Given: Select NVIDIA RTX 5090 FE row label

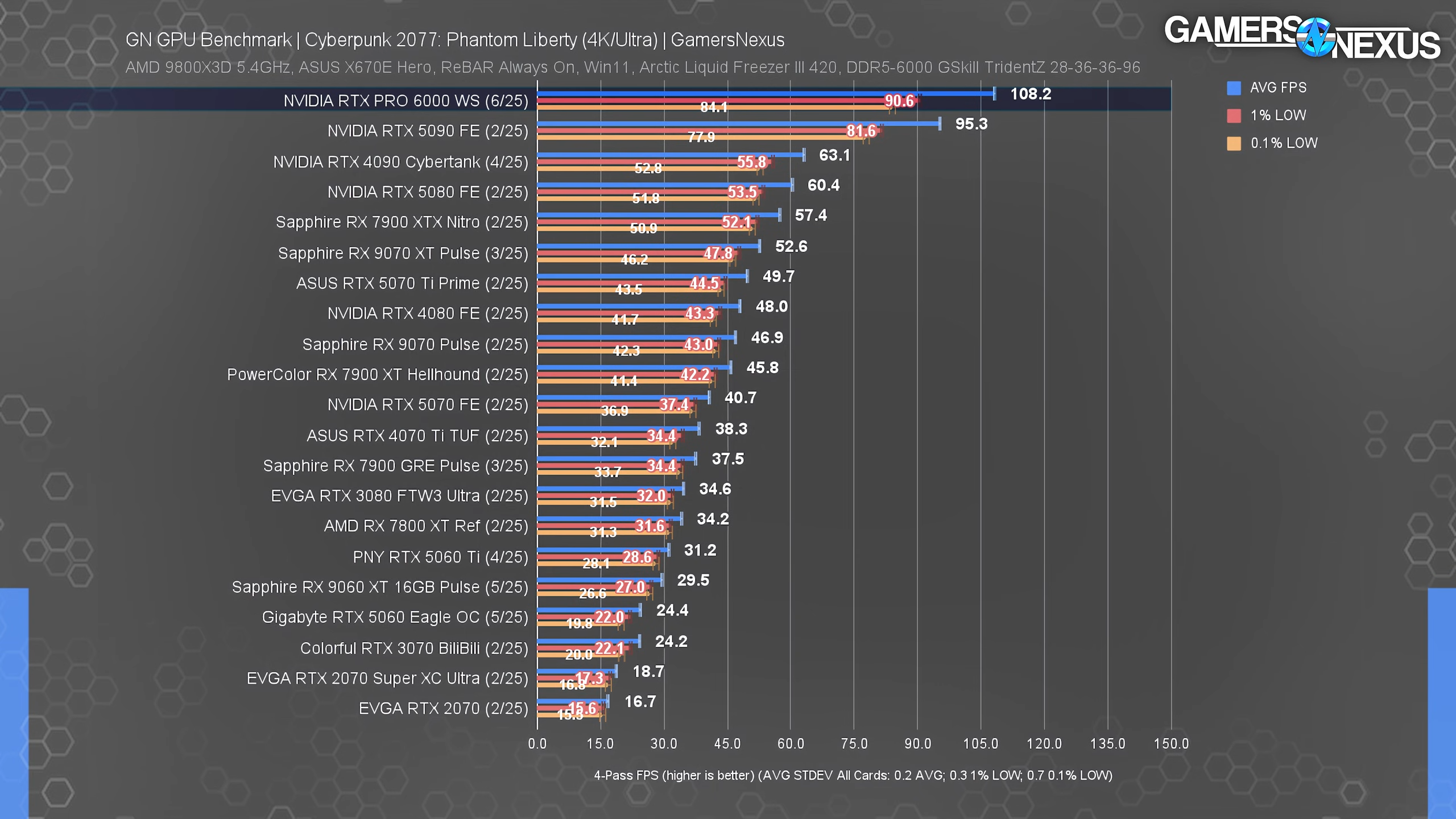Looking at the screenshot, I should click(x=428, y=131).
